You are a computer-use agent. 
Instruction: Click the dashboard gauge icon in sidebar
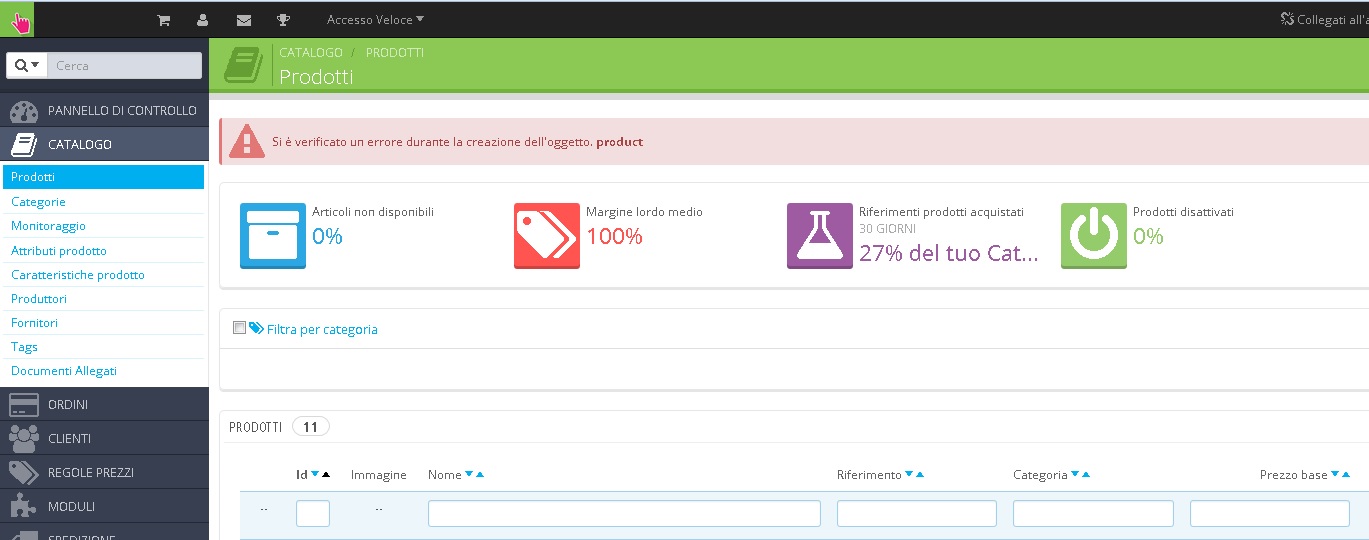coord(24,111)
